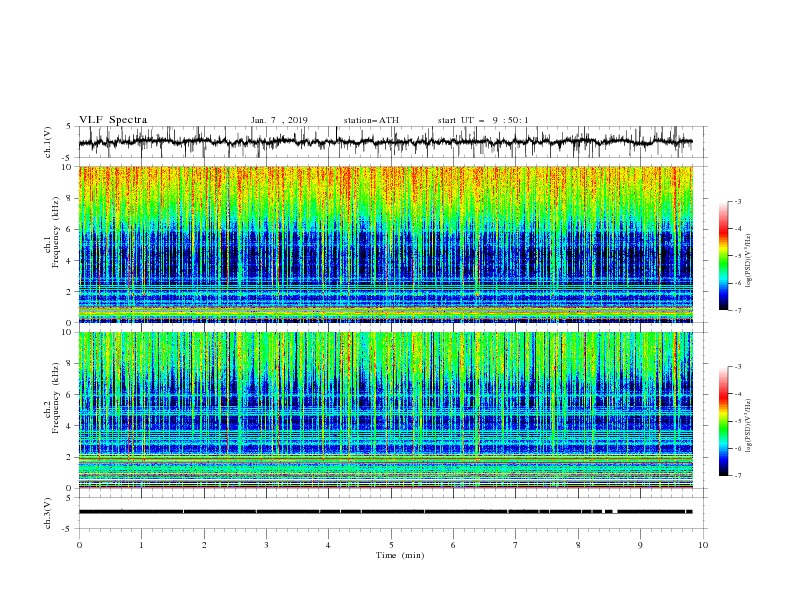The height and width of the screenshot is (612, 792).
Task: Click the "6" kHz tick on ch.2 axis
Action: pyautogui.click(x=69, y=394)
